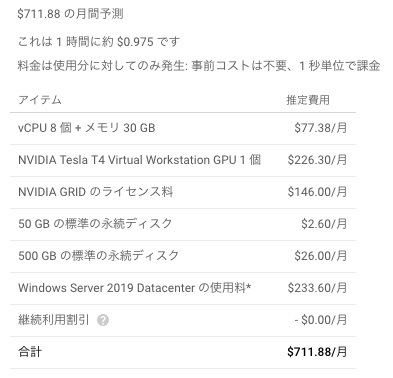The image size is (393, 378).
Task: Select the NVIDIA GRID のライセンス料 row
Action: click(x=183, y=192)
